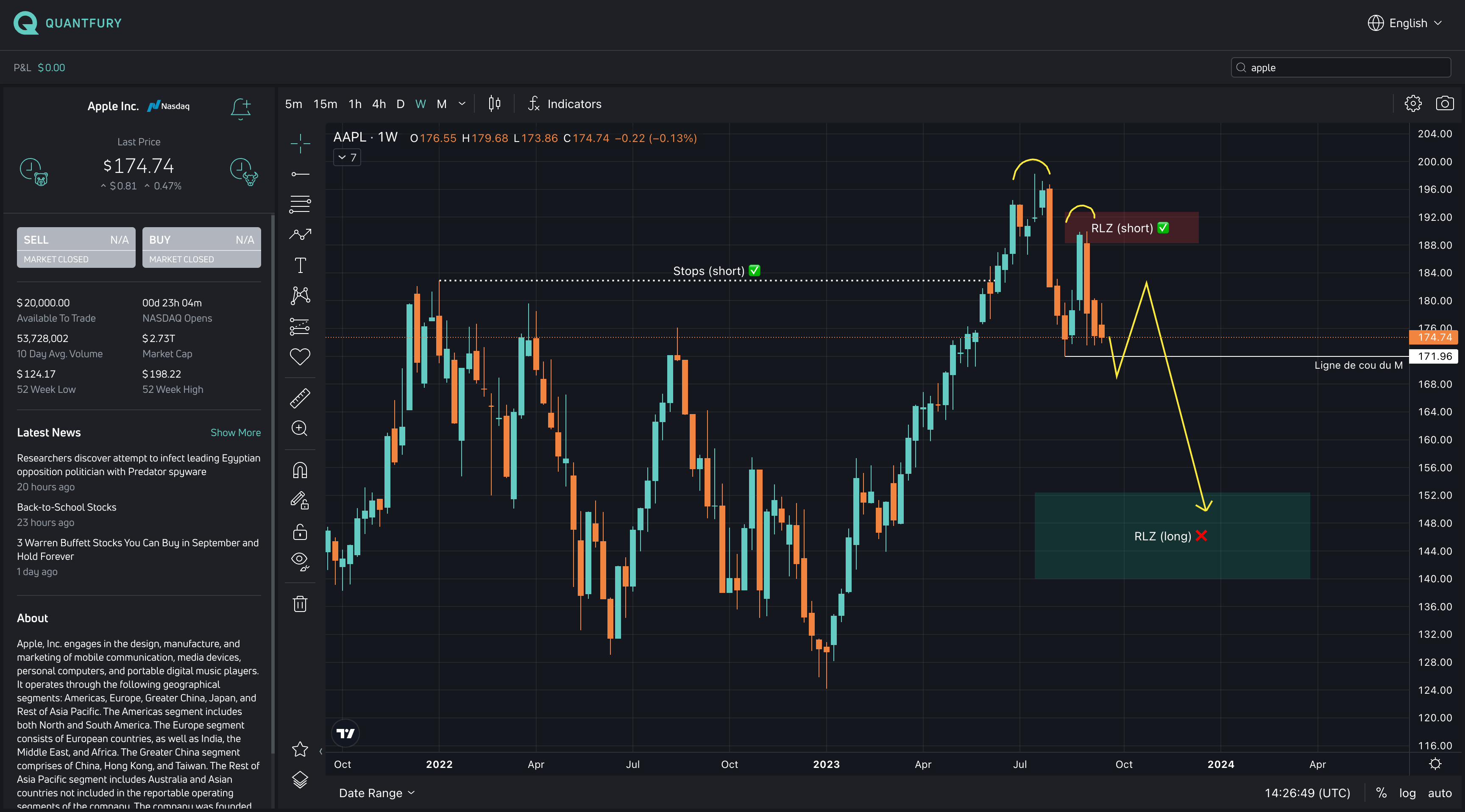Click the trash icon to remove drawings
Image resolution: width=1465 pixels, height=812 pixels.
[x=300, y=603]
